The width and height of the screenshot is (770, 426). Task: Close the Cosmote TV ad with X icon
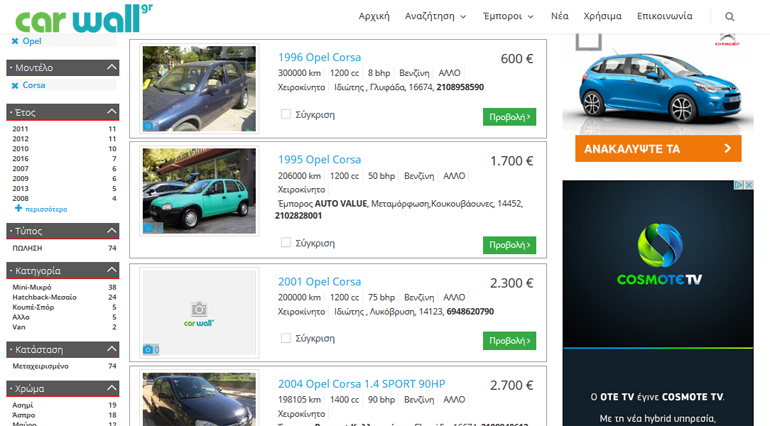[749, 185]
